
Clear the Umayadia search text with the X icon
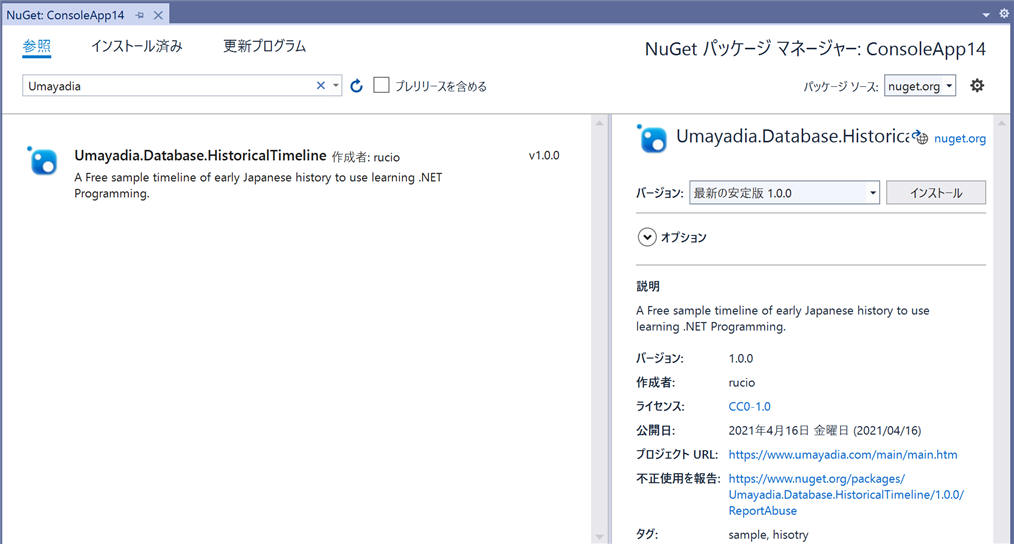[321, 85]
